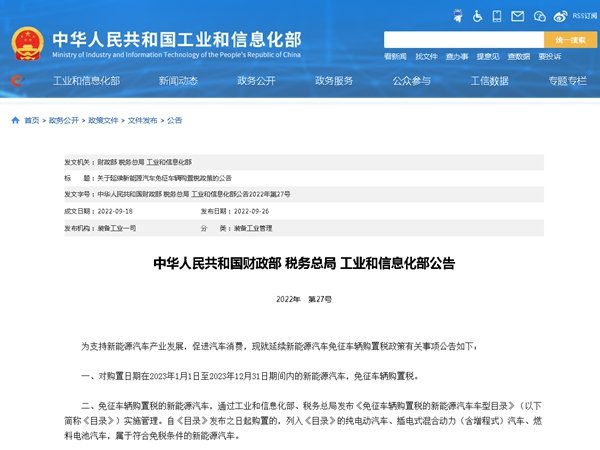Click the 发文机关 row text
This screenshot has height=450, width=600.
[x=128, y=162]
